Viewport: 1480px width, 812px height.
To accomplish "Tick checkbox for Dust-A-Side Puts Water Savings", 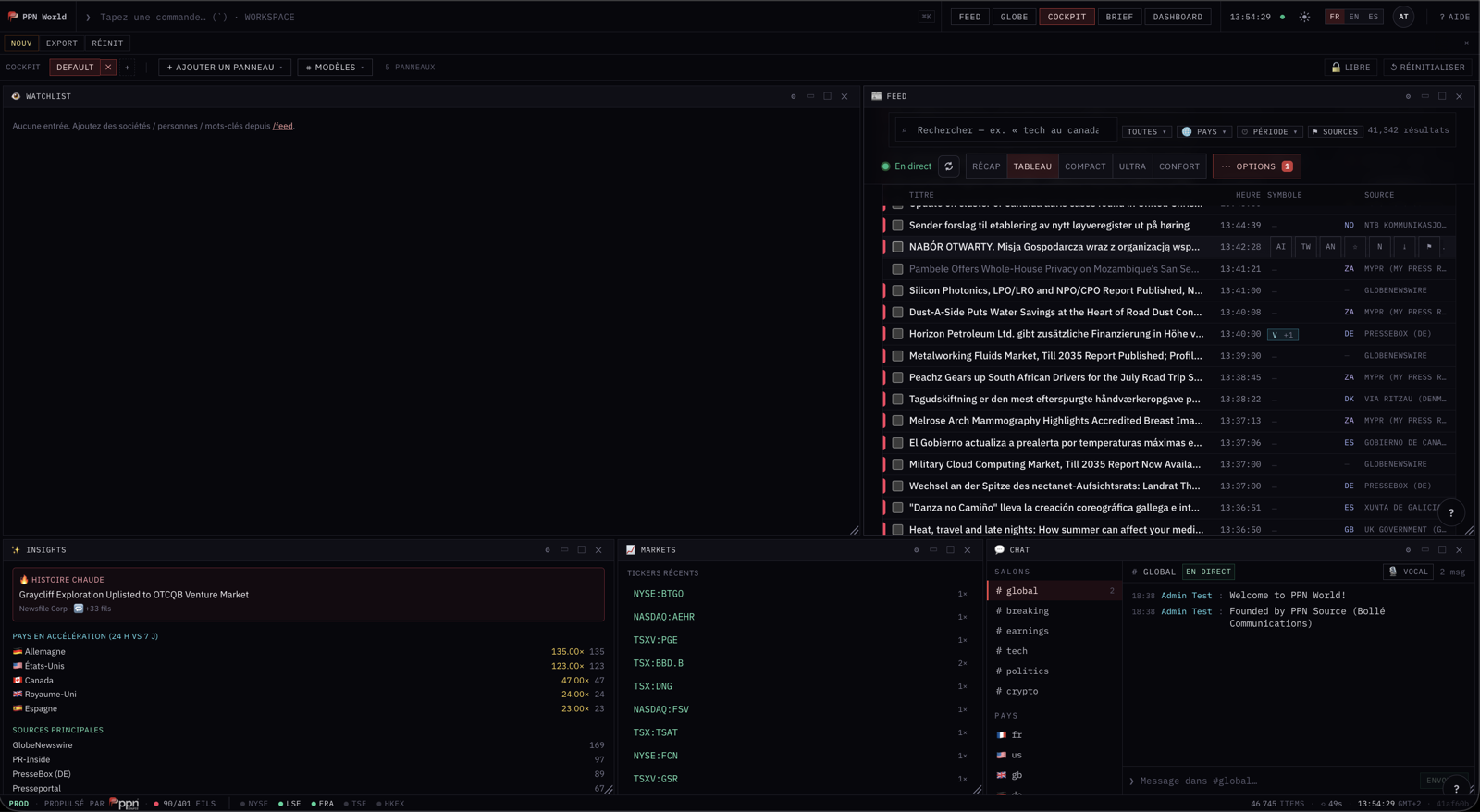I will 897,313.
